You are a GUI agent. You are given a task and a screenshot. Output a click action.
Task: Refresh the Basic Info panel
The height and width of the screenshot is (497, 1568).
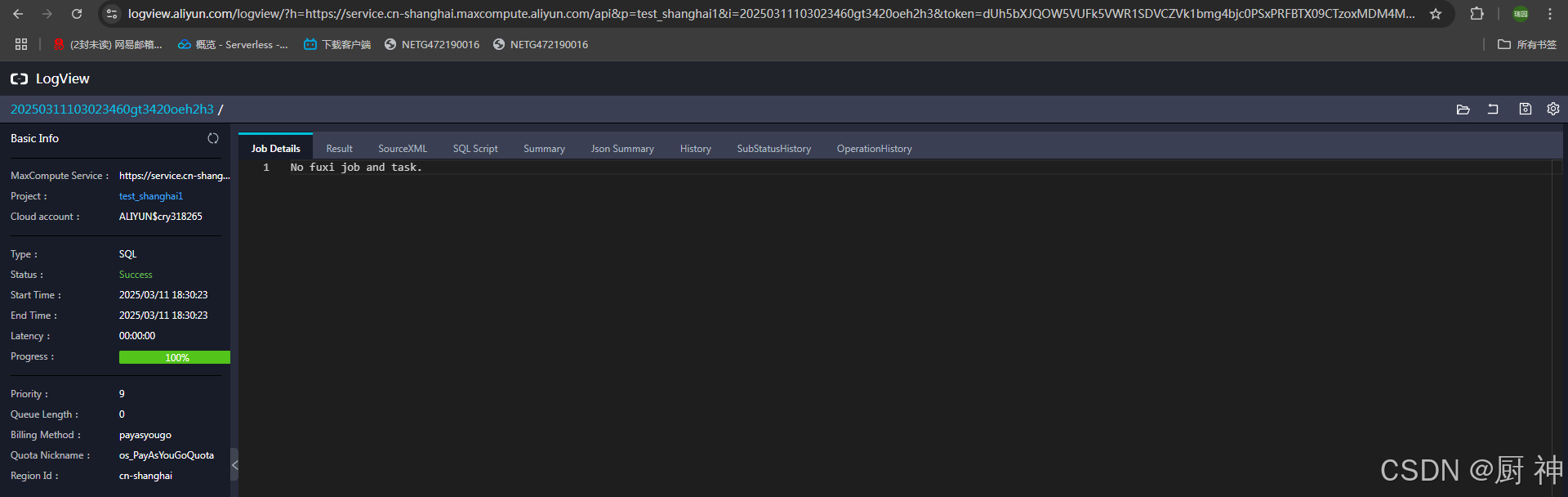click(x=213, y=138)
